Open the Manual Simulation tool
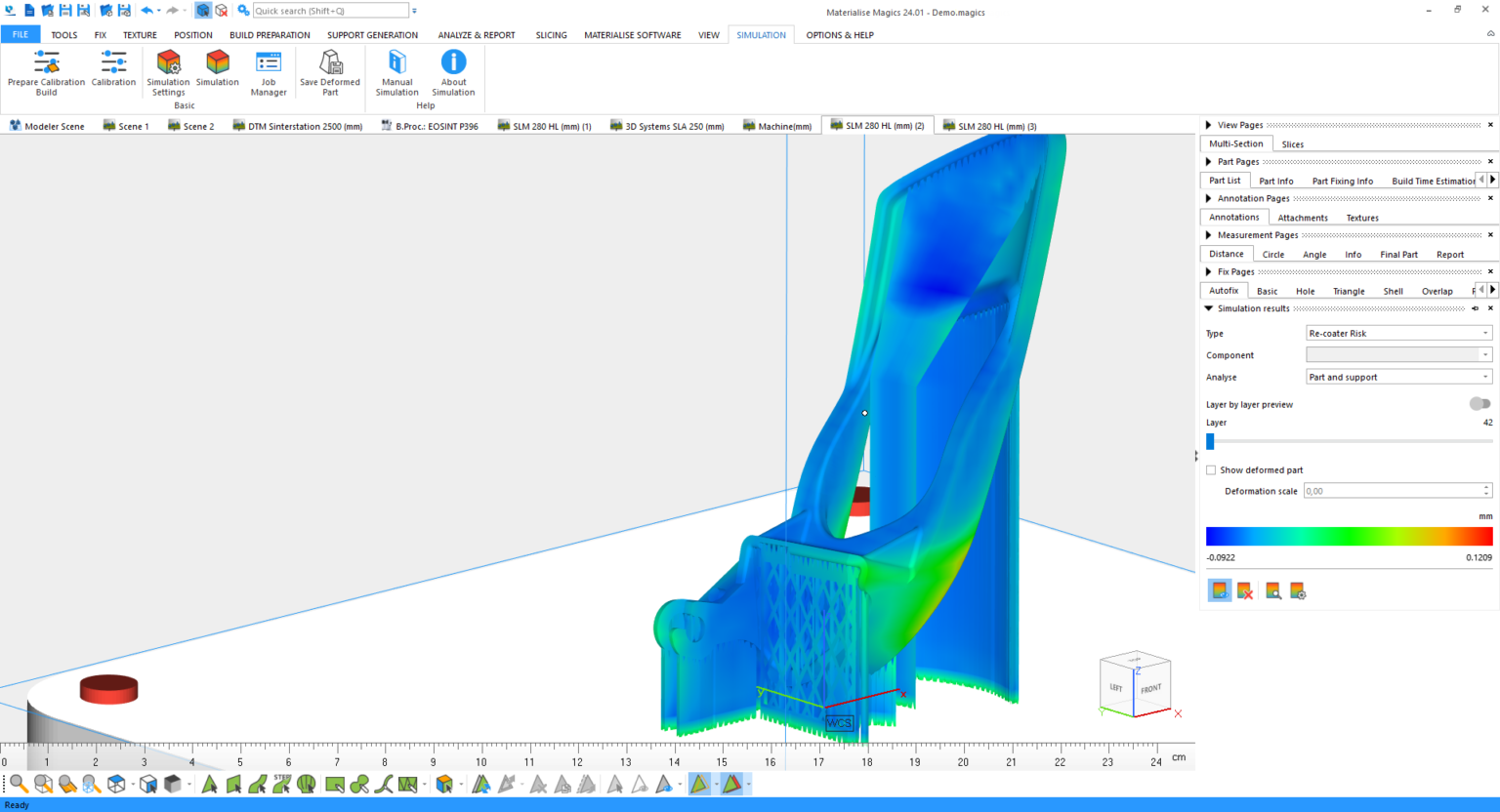 tap(396, 72)
